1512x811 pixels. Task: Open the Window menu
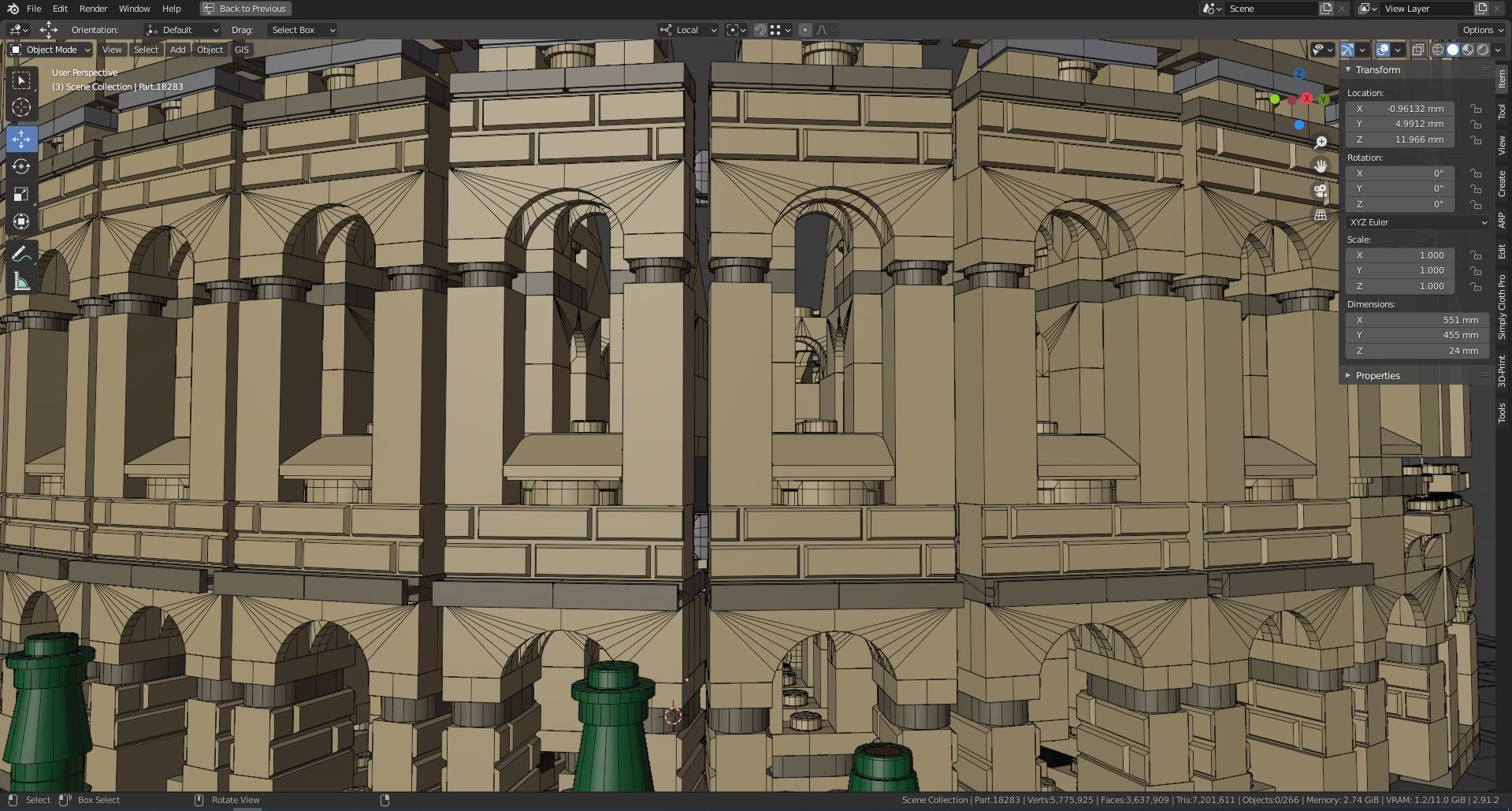coord(134,9)
